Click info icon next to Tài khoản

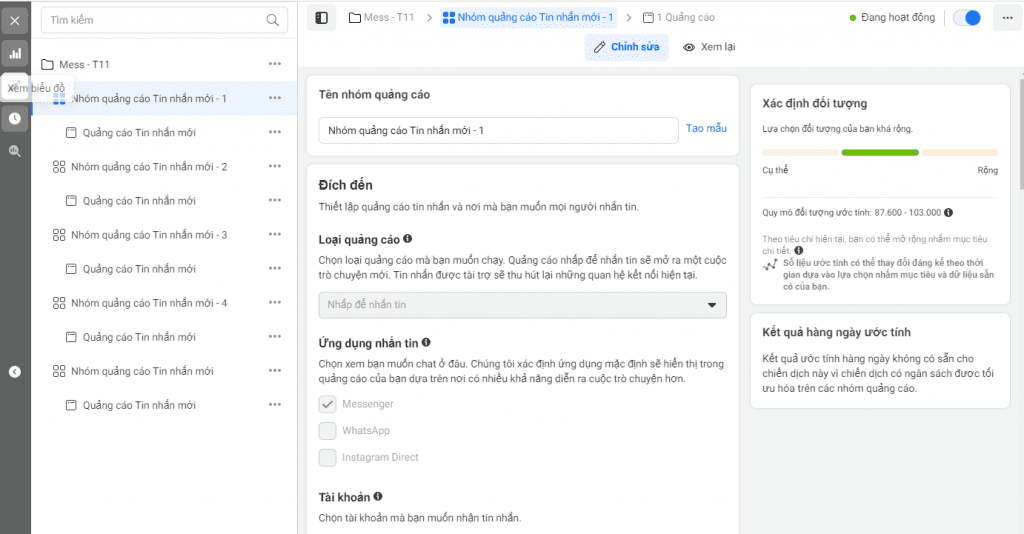[377, 496]
